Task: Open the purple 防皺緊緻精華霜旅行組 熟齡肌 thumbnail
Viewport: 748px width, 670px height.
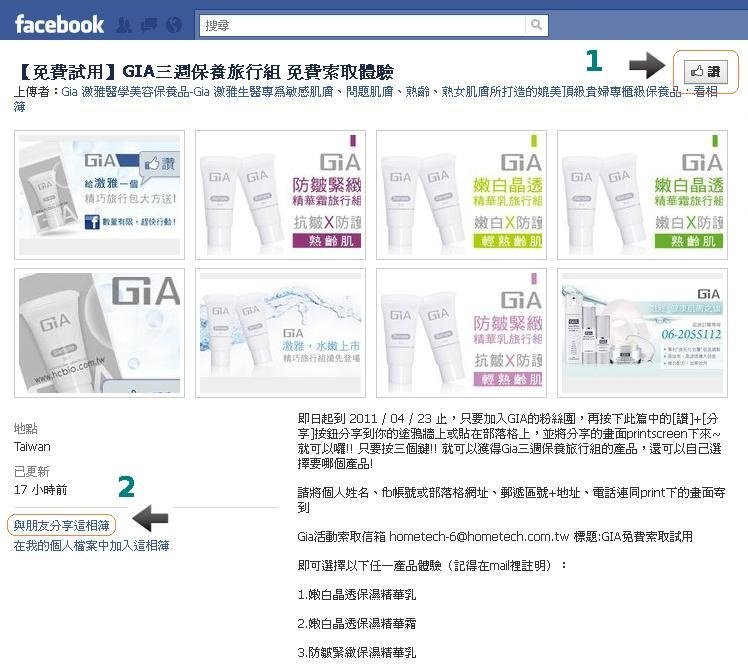Action: [280, 195]
